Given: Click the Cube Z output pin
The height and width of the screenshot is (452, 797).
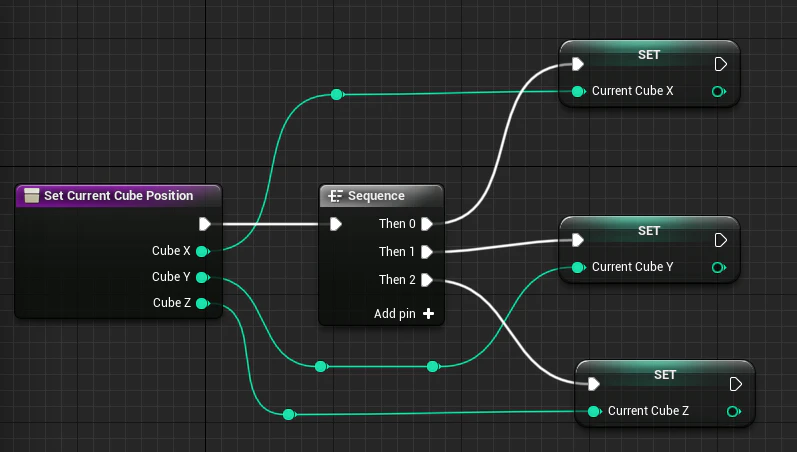Looking at the screenshot, I should 202,304.
